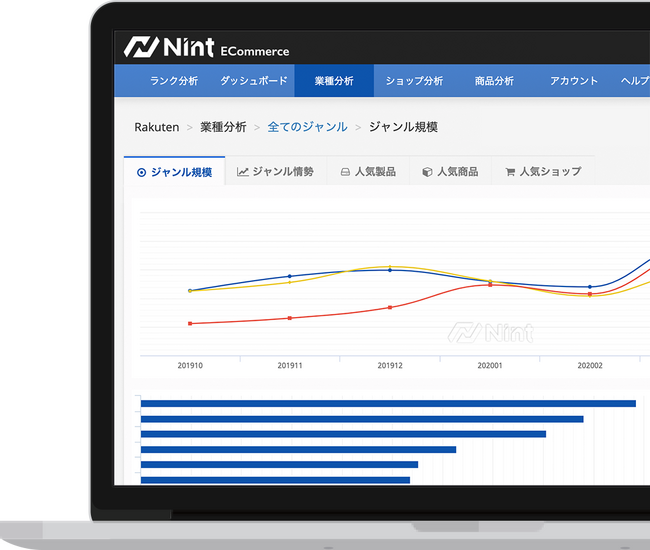Click the red line data point at 201911
This screenshot has height=550, width=650.
290,318
